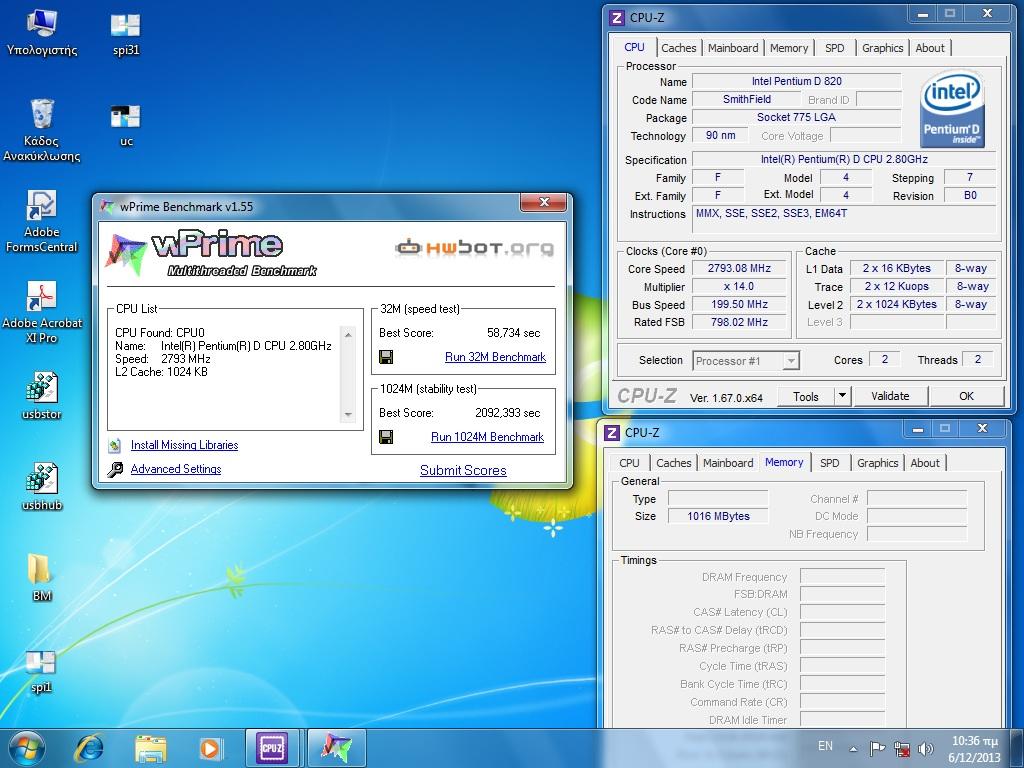Open Advanced Settings link in wPrime

(x=176, y=469)
